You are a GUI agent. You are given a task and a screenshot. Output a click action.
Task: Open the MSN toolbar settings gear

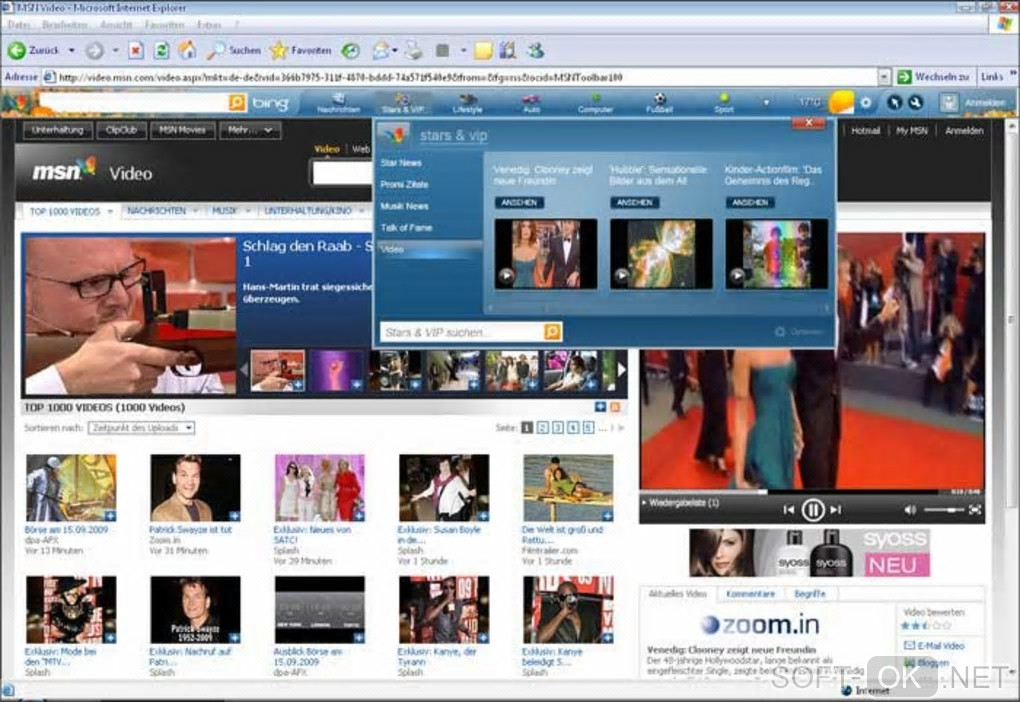pos(866,103)
